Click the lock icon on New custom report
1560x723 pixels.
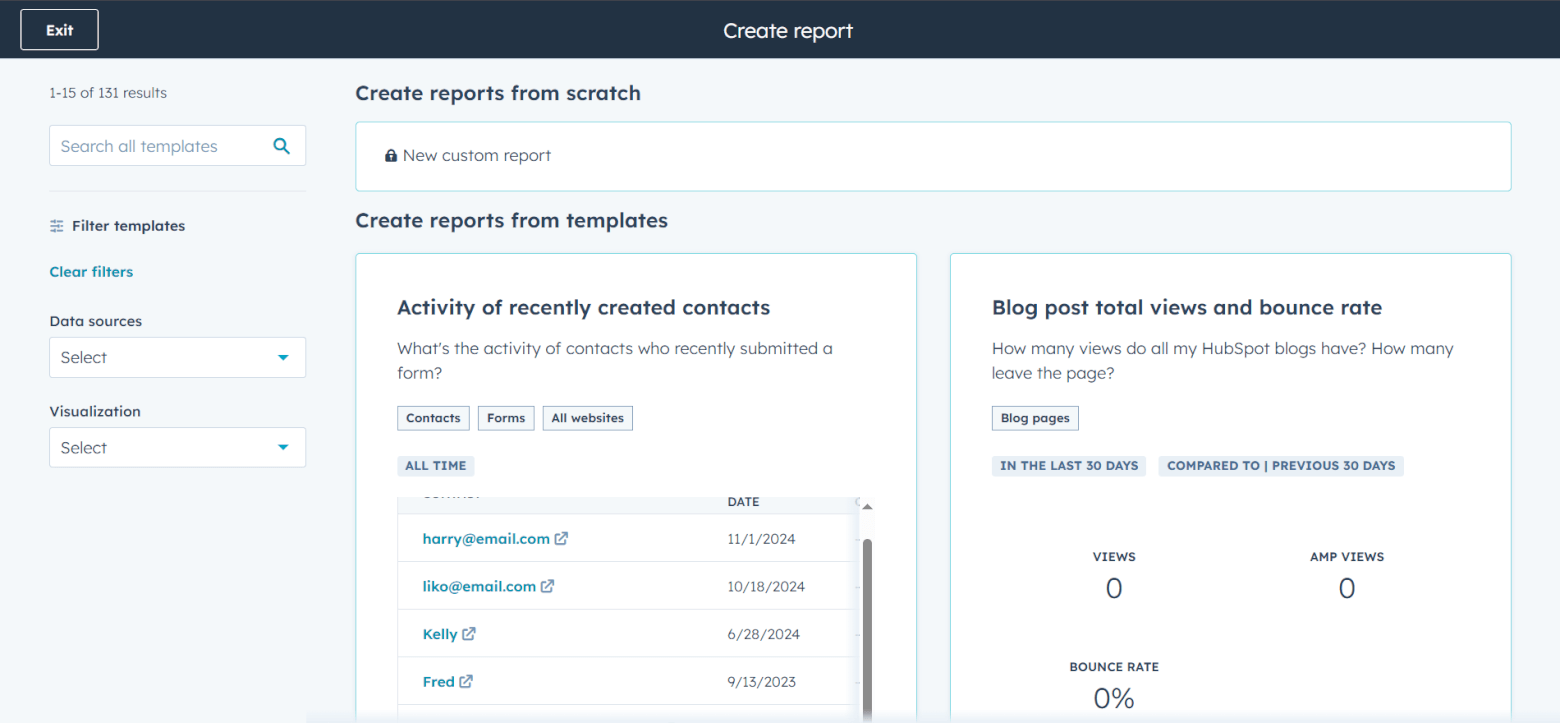coord(391,156)
